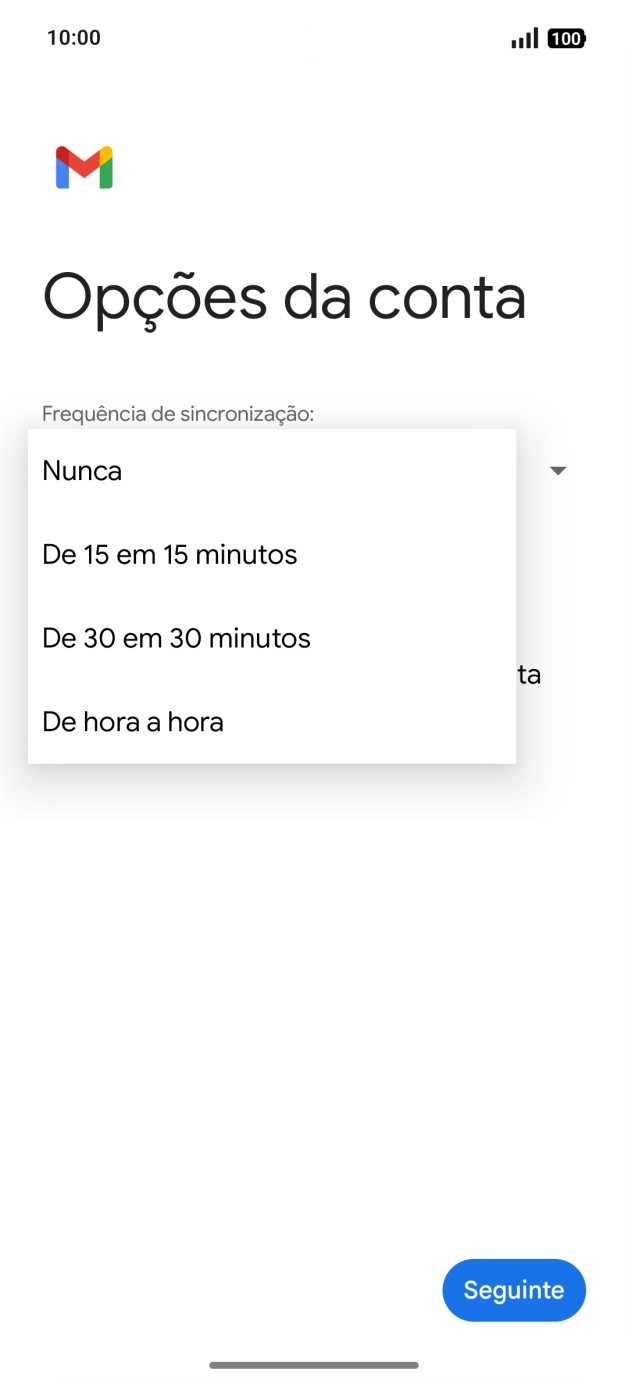
Task: Choose 'De 15 em 15 minutos' option
Action: point(168,554)
